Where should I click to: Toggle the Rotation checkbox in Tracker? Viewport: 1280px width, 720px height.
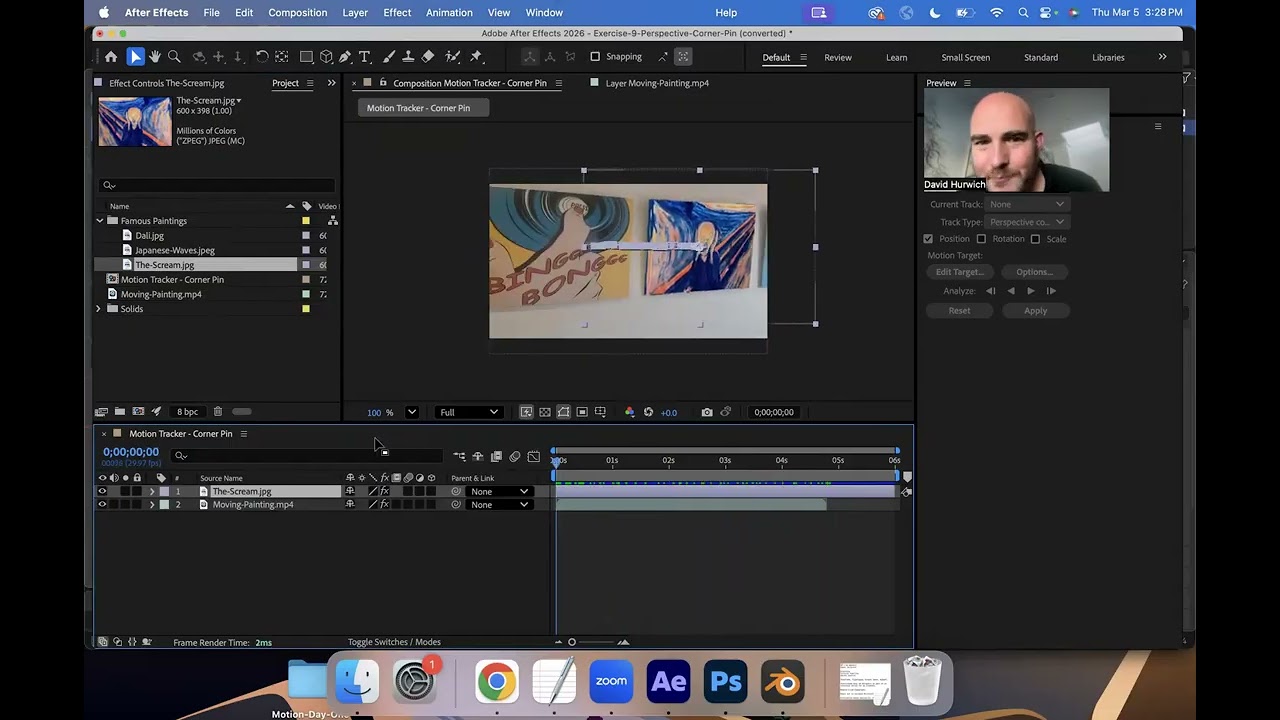pyautogui.click(x=981, y=239)
